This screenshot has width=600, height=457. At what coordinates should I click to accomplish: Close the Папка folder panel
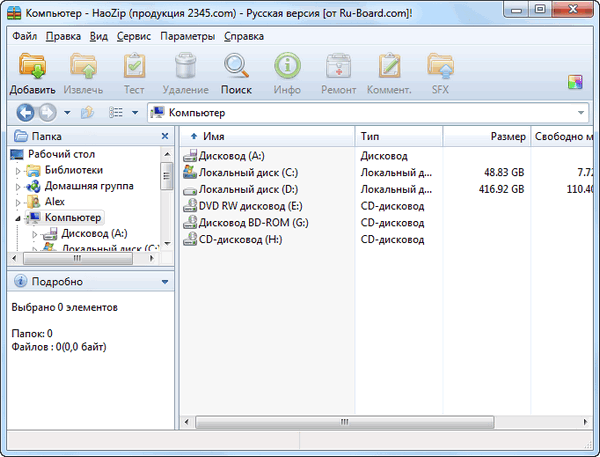(165, 135)
